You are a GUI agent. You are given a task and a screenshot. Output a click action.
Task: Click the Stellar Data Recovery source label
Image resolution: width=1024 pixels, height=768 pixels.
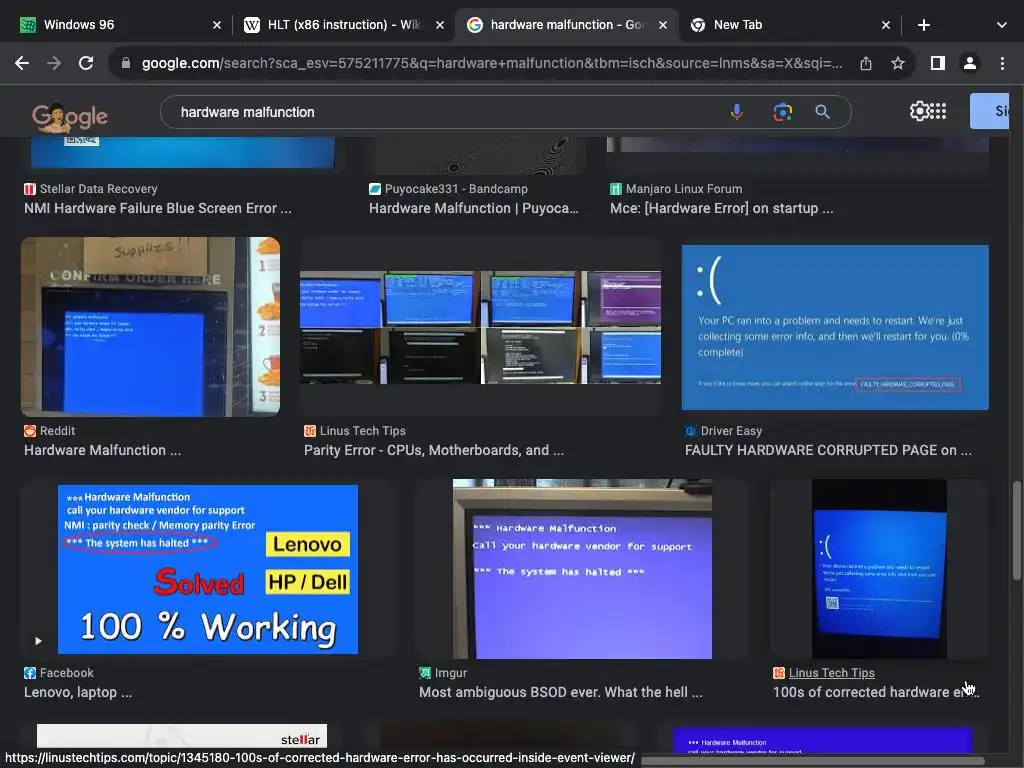pos(99,189)
